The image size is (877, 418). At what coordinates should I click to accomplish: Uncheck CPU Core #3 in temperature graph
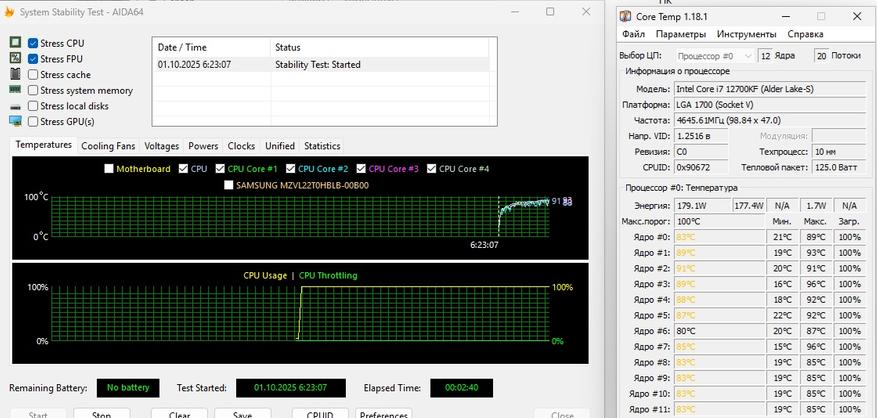(x=361, y=168)
